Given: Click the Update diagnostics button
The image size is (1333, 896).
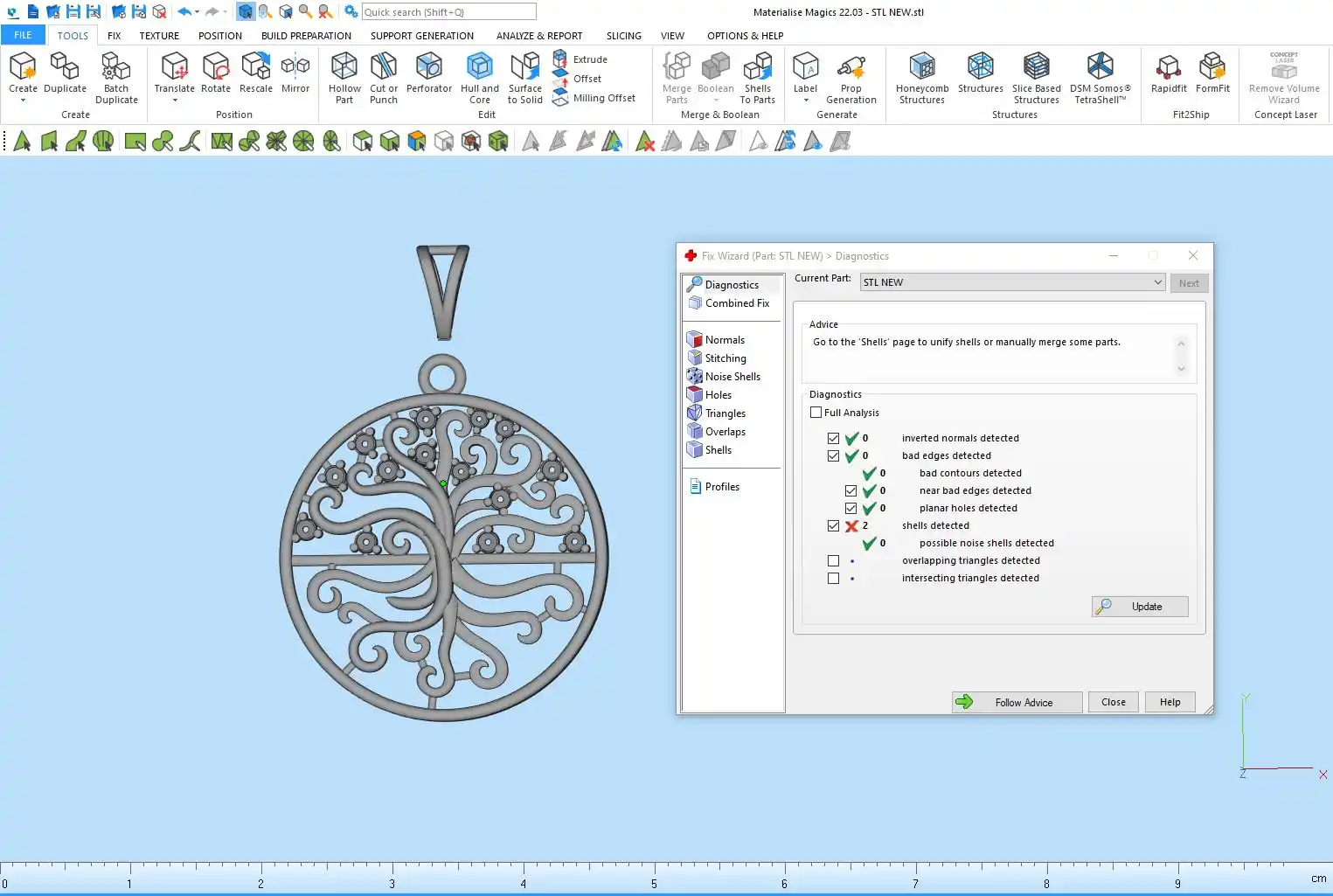Looking at the screenshot, I should pos(1140,607).
